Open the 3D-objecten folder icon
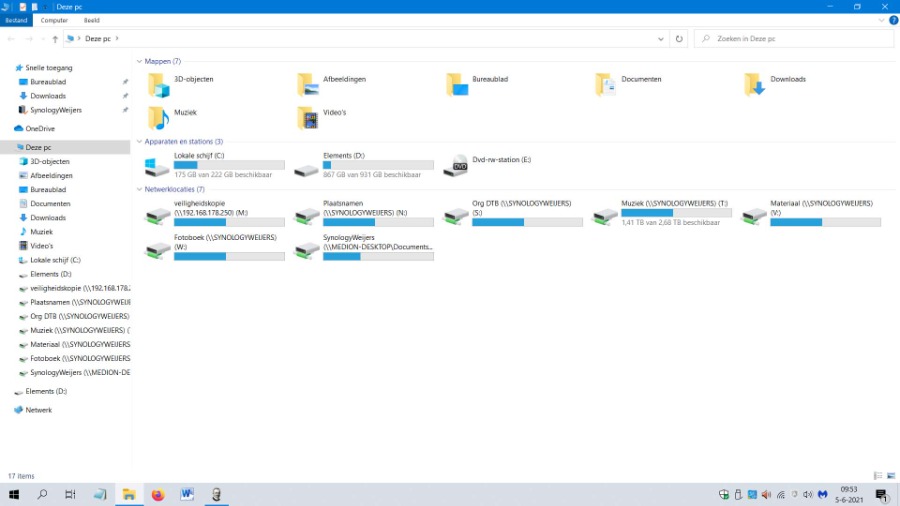This screenshot has width=900, height=506. pos(158,84)
